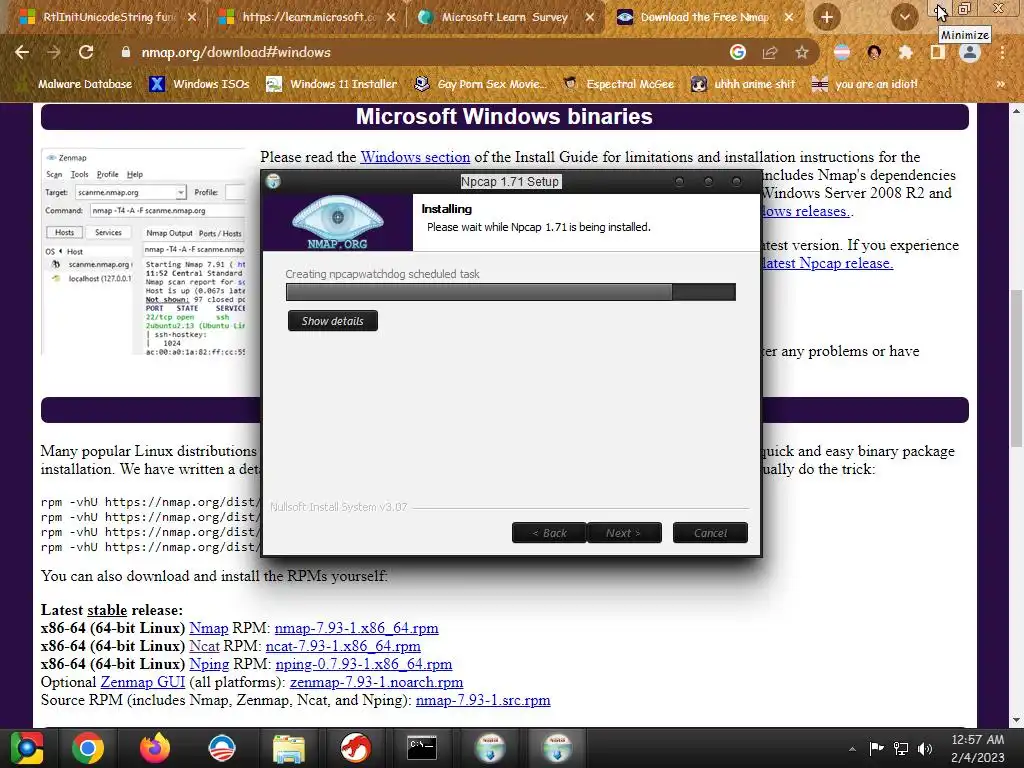Click the Ncat link
1024x768 pixels.
(x=204, y=646)
